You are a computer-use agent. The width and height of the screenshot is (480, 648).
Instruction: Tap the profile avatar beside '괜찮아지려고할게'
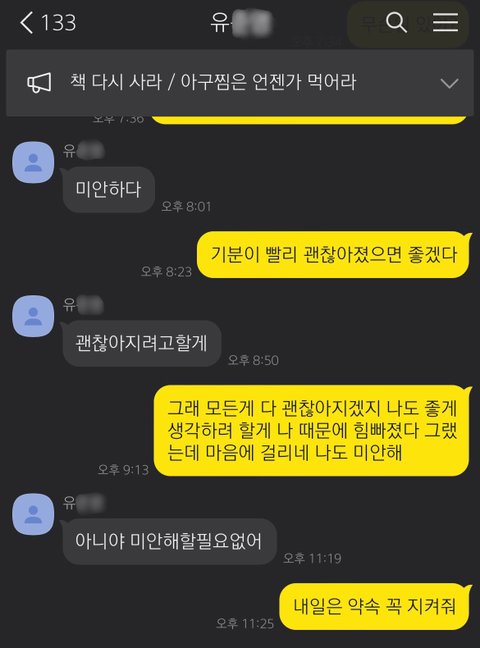coord(33,316)
